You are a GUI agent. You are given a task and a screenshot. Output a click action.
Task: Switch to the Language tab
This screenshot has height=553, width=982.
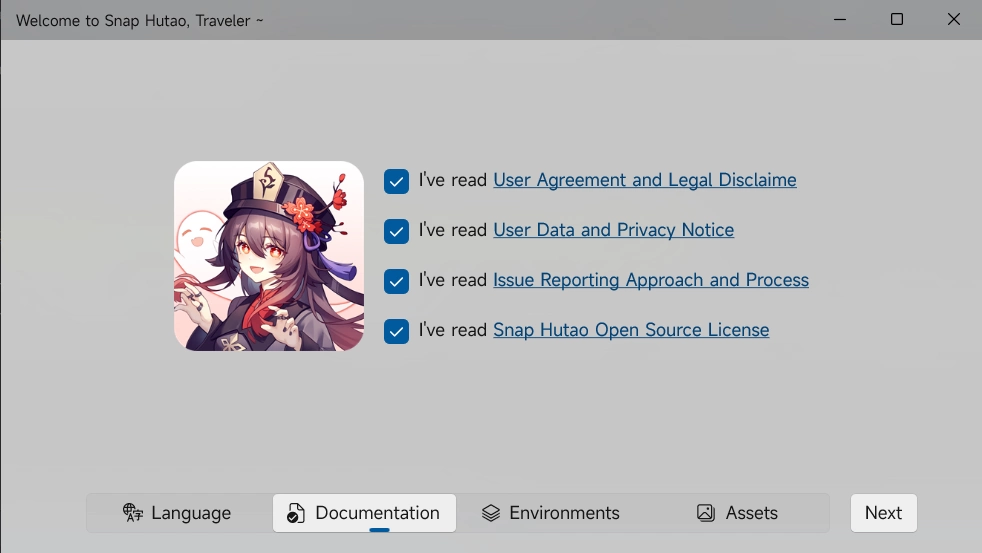point(178,513)
